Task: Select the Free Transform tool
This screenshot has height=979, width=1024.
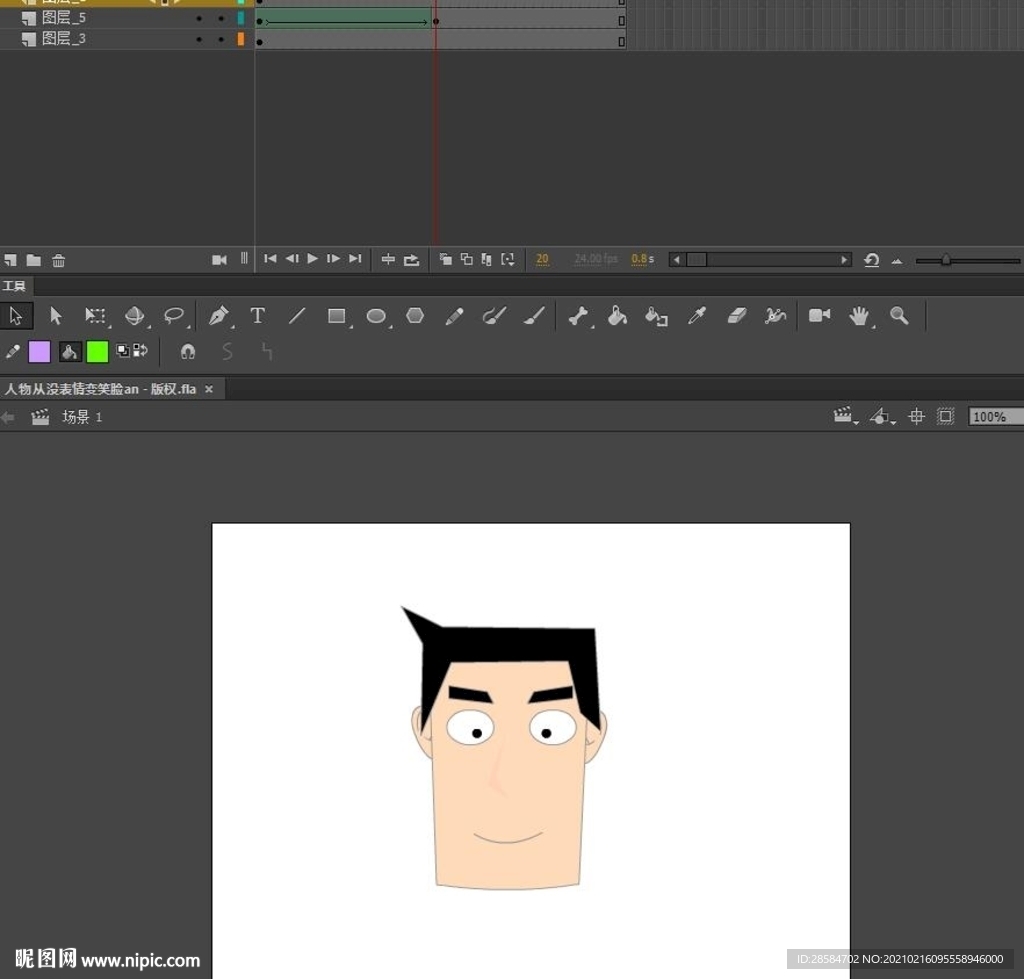Action: click(95, 316)
